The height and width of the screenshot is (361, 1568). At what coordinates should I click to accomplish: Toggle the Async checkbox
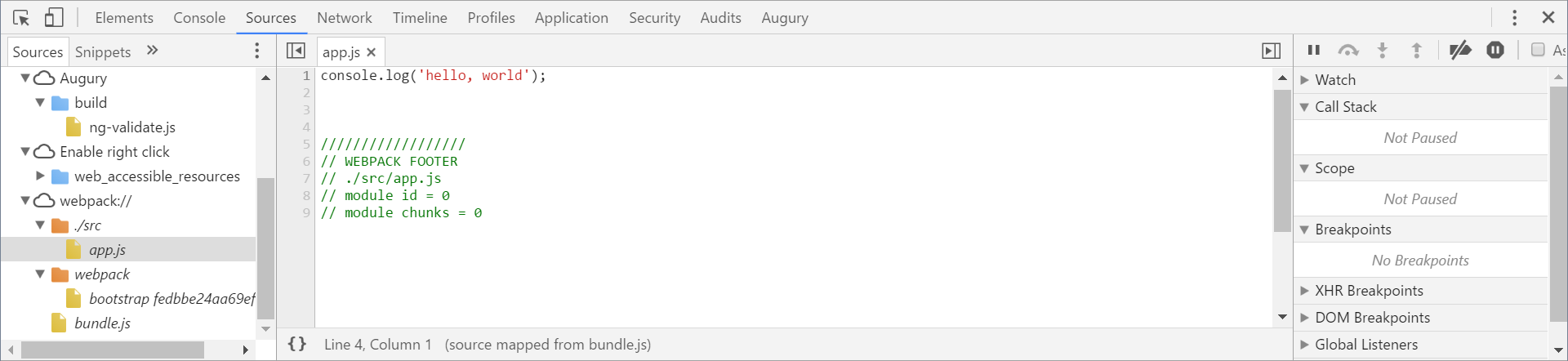1538,50
